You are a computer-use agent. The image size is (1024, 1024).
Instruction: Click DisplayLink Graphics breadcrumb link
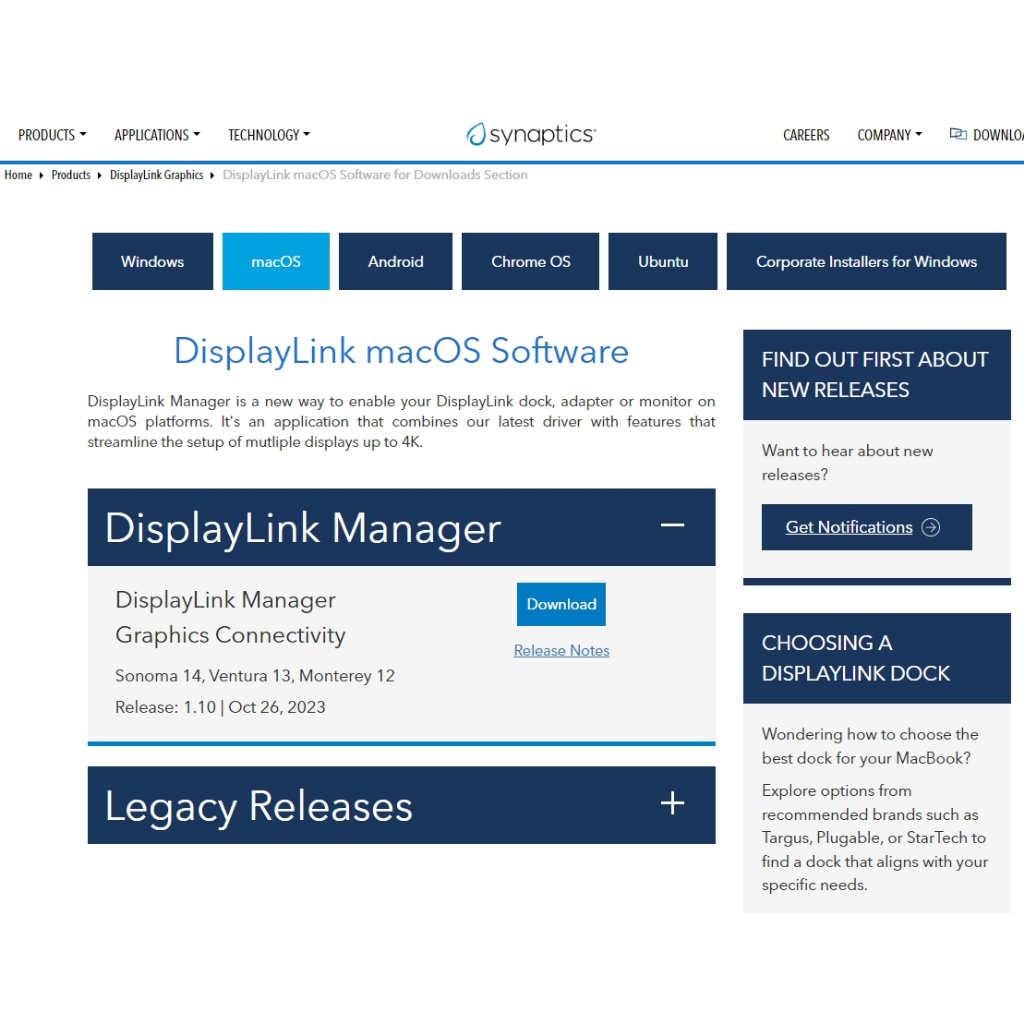156,175
